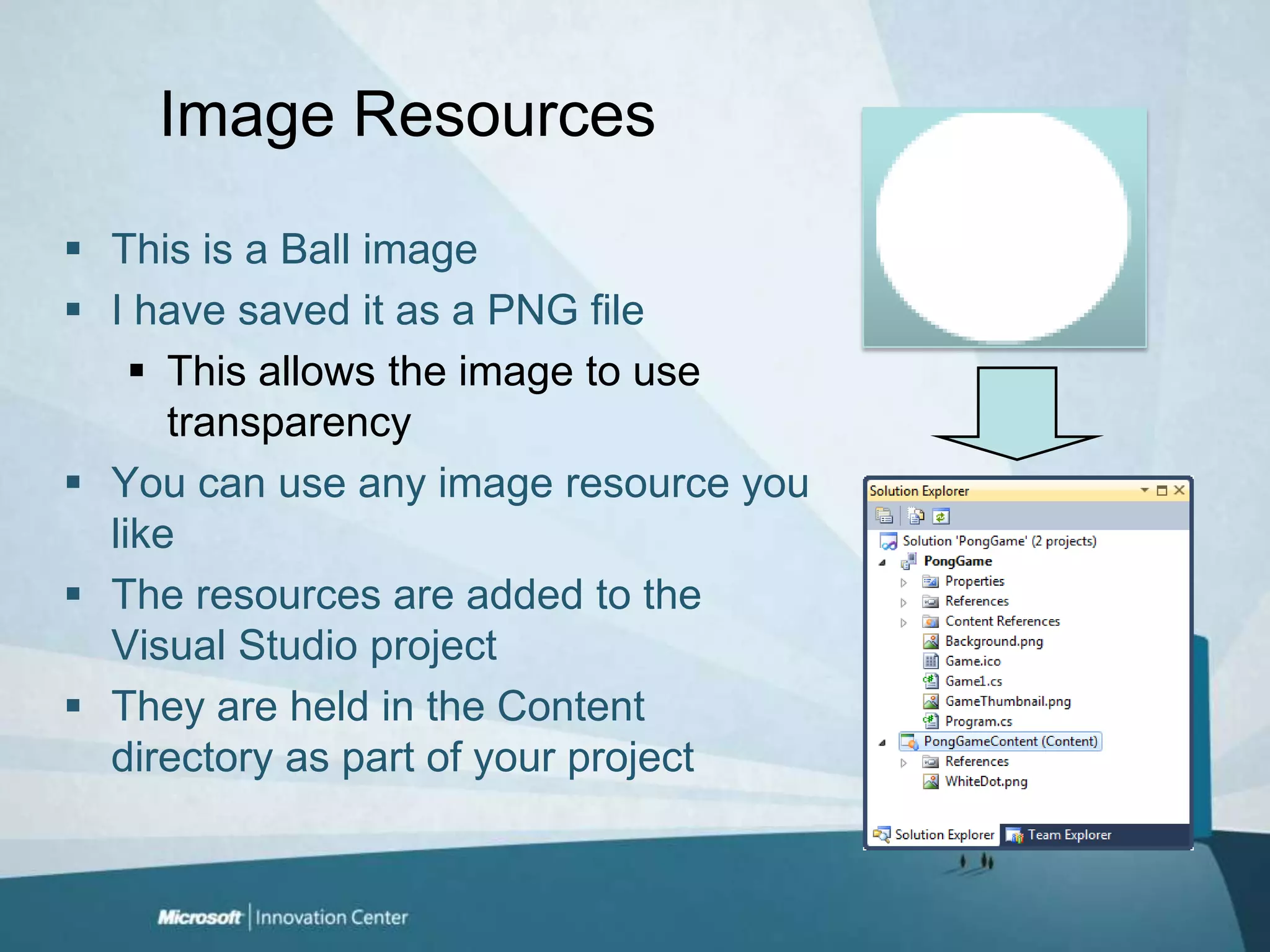The width and height of the screenshot is (1270, 952).
Task: Switch to the Team Explorer tab
Action: click(1058, 835)
